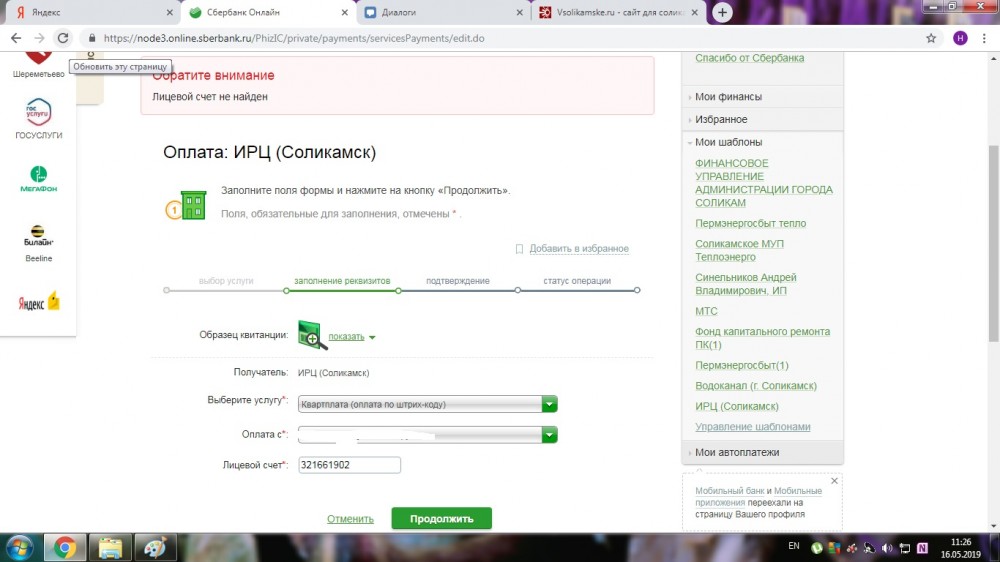Open the service selection dropdown
Viewport: 1000px width, 562px height.
click(549, 404)
